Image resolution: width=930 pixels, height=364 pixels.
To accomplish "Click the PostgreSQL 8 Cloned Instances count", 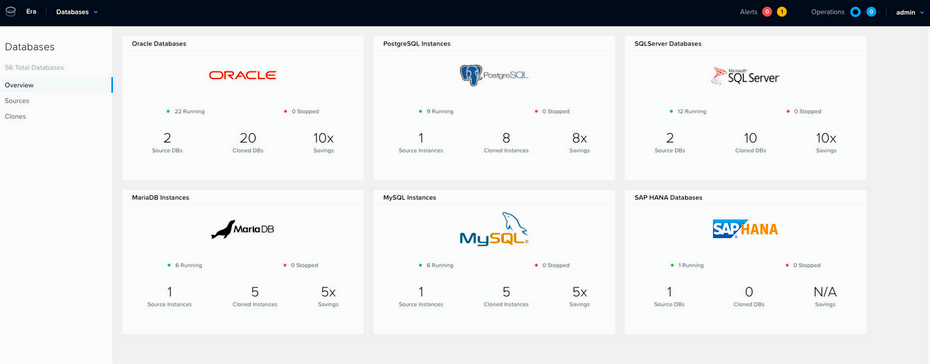I will coord(506,143).
